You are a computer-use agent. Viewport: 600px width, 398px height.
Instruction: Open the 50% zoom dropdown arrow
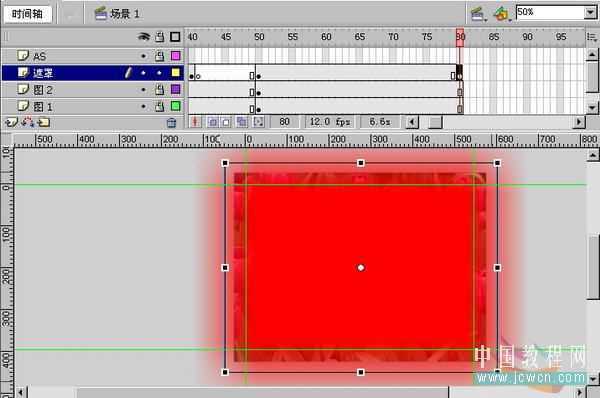point(590,12)
